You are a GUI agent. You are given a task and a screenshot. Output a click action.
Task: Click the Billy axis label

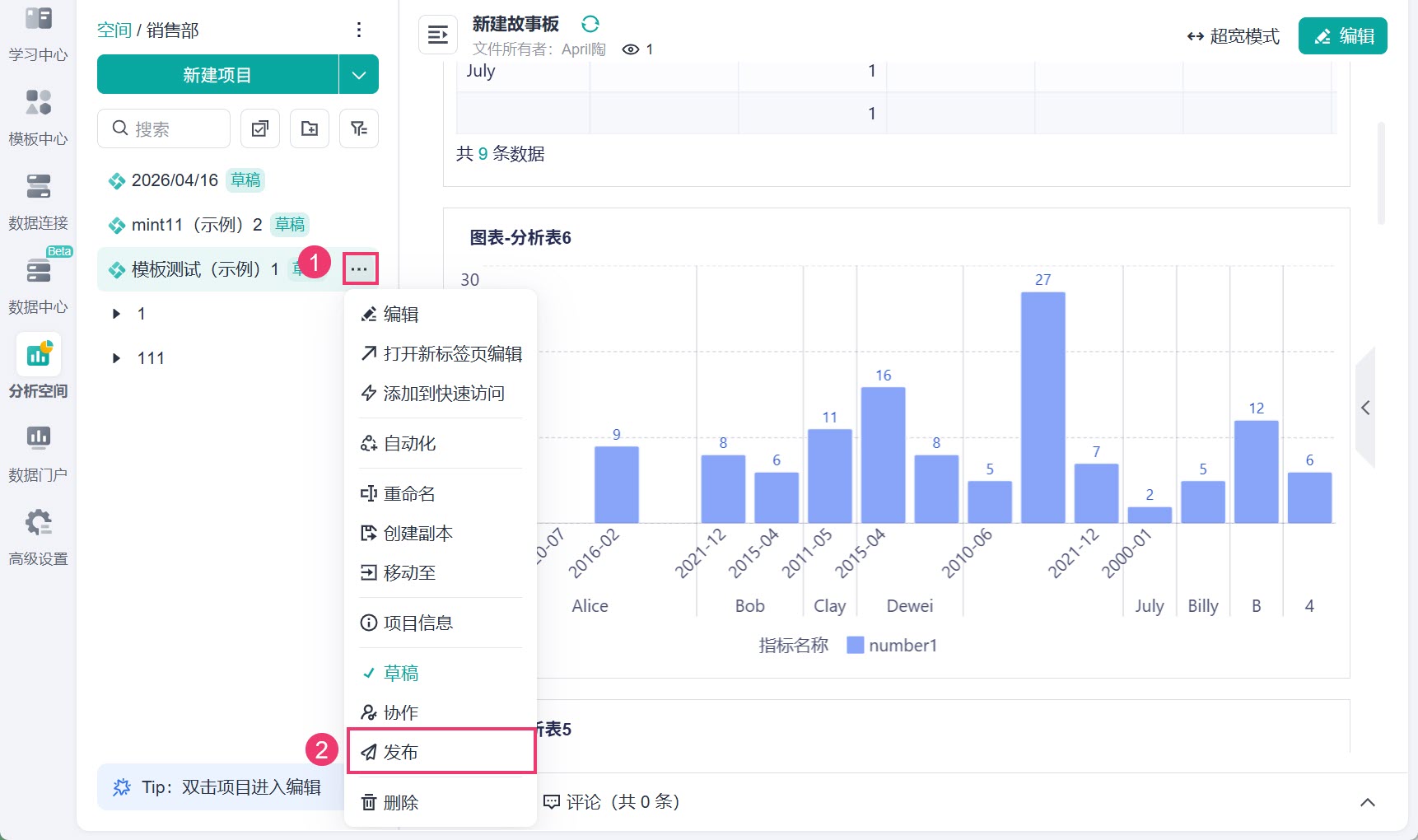tap(1203, 606)
